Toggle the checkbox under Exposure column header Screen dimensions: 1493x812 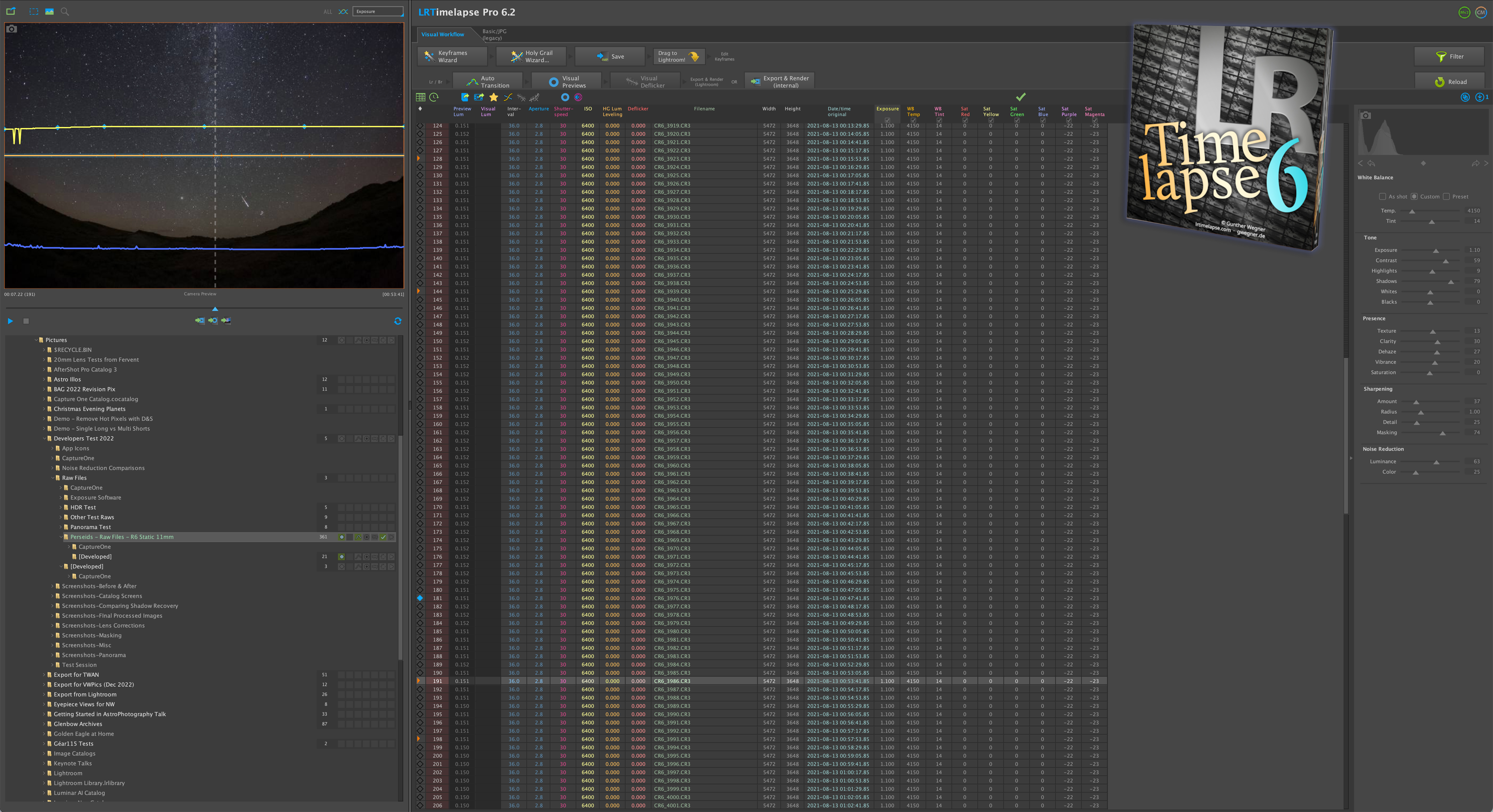887,120
